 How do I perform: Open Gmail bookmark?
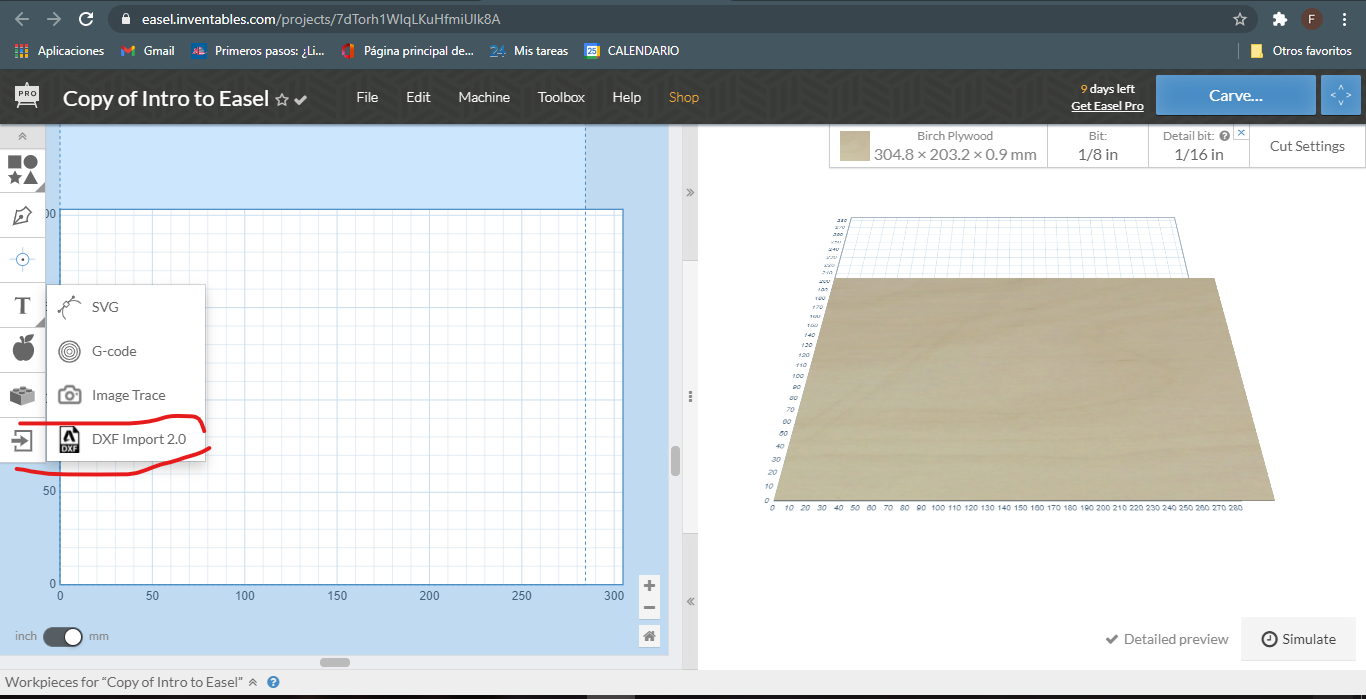point(147,51)
